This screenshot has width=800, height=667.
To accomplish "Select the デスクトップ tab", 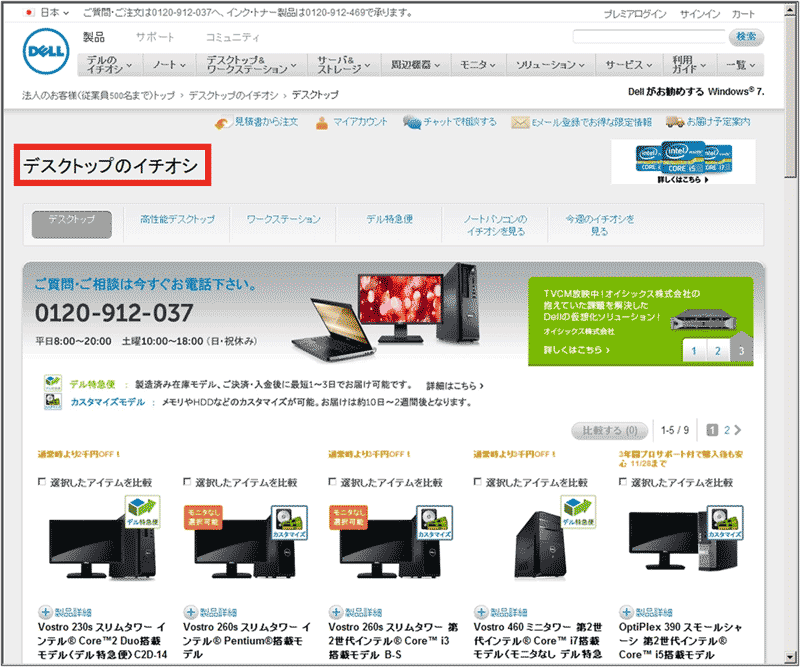I will (72, 225).
